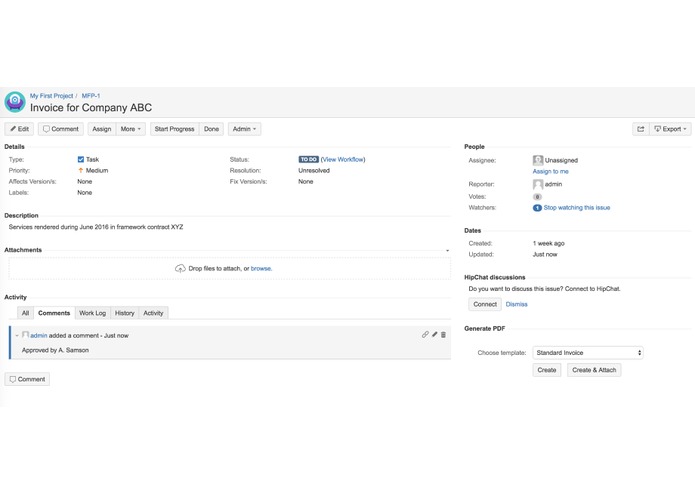Image resolution: width=695 pixels, height=494 pixels.
Task: Open the Activity tab
Action: point(153,313)
